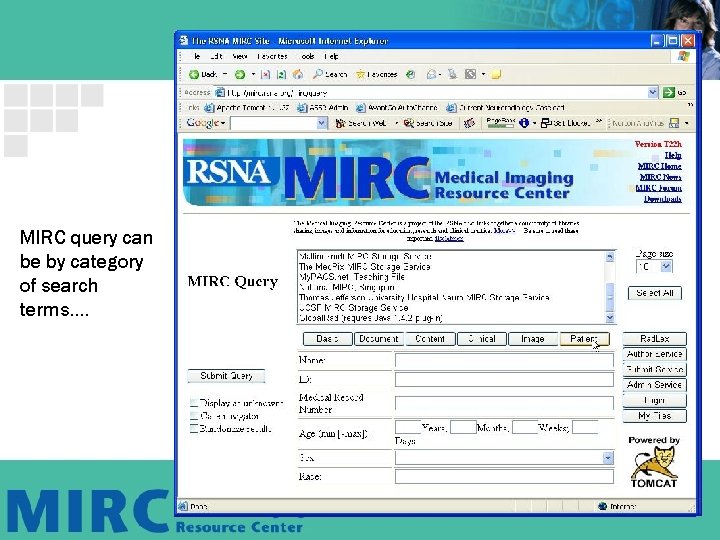720x540 pixels.
Task: Switch to the Basic query tab
Action: pyautogui.click(x=327, y=339)
